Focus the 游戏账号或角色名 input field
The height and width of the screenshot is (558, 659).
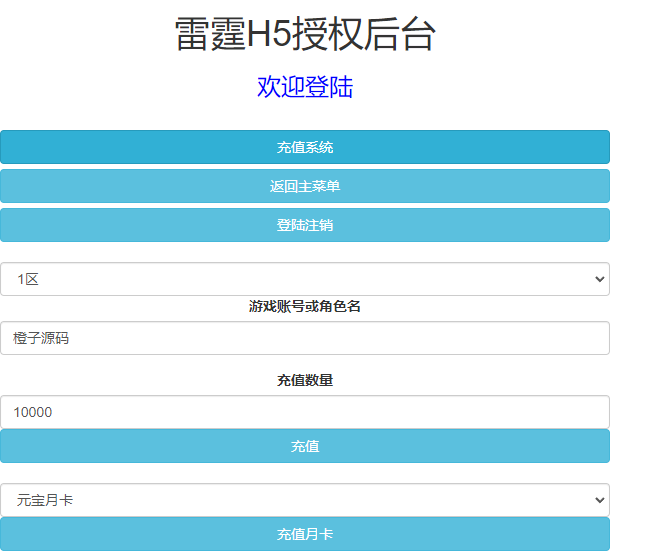click(304, 338)
